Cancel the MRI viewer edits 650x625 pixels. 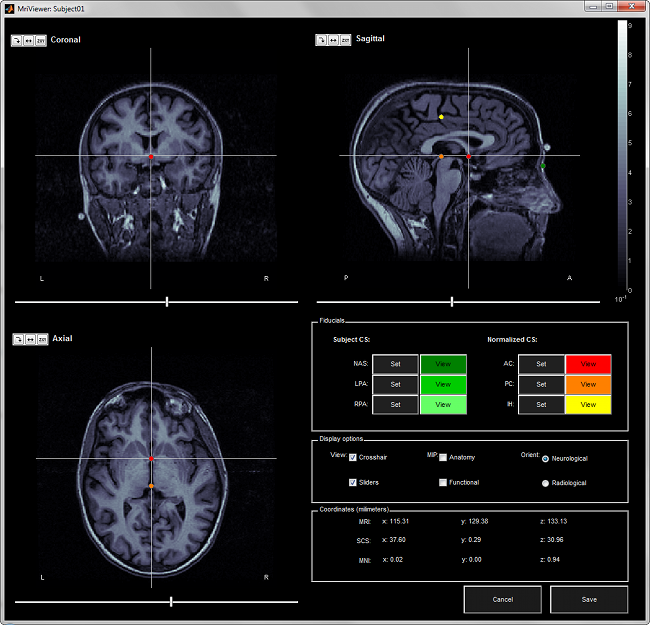point(502,599)
